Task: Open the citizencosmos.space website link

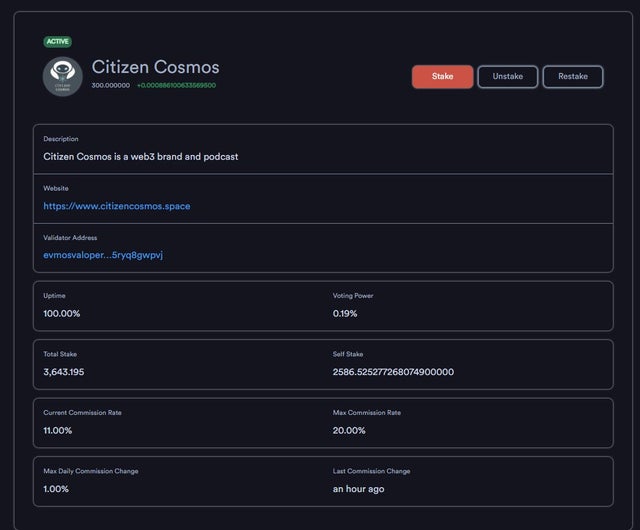Action: click(x=117, y=206)
